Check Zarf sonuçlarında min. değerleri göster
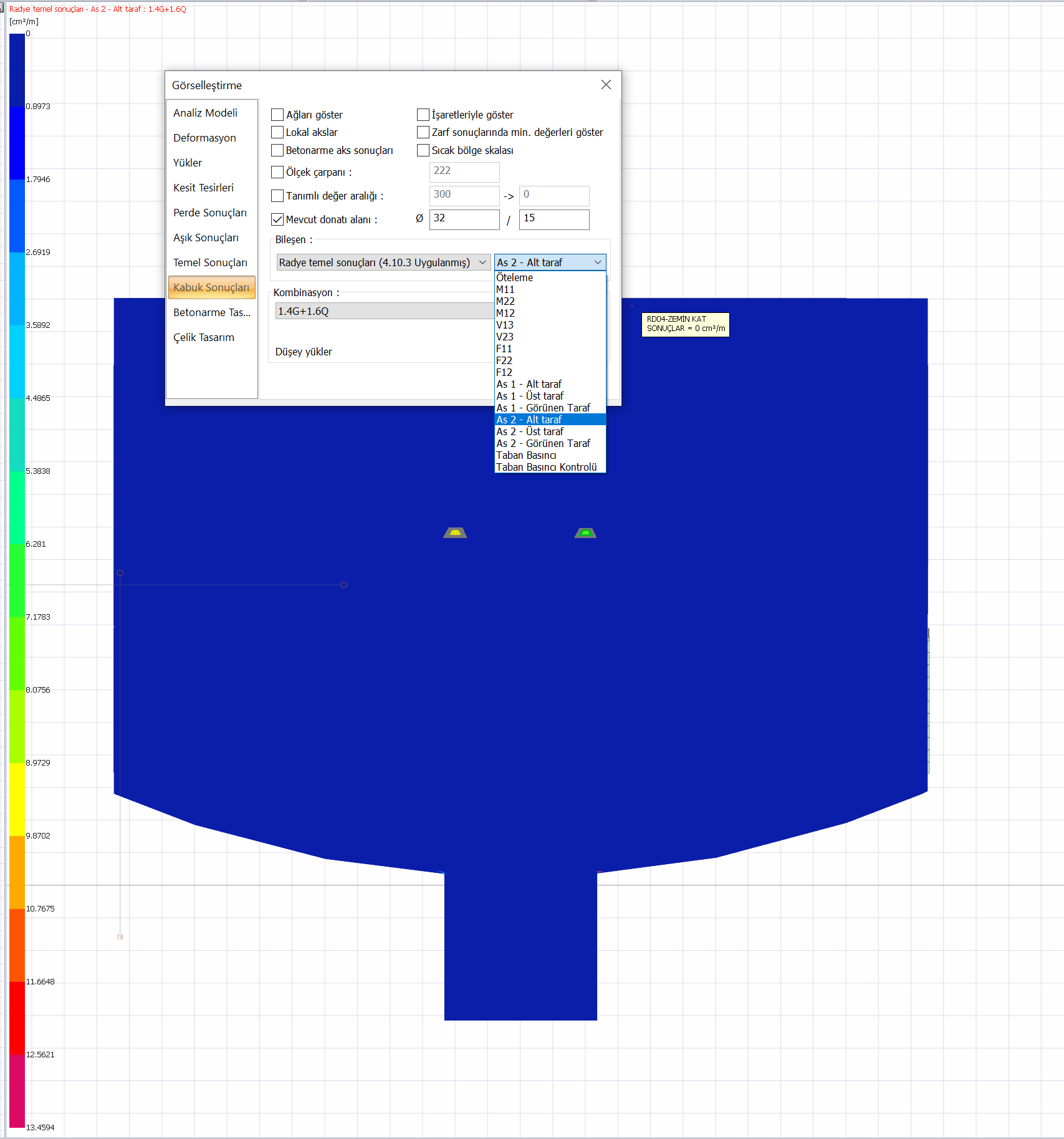Image resolution: width=1064 pixels, height=1139 pixels. (423, 132)
